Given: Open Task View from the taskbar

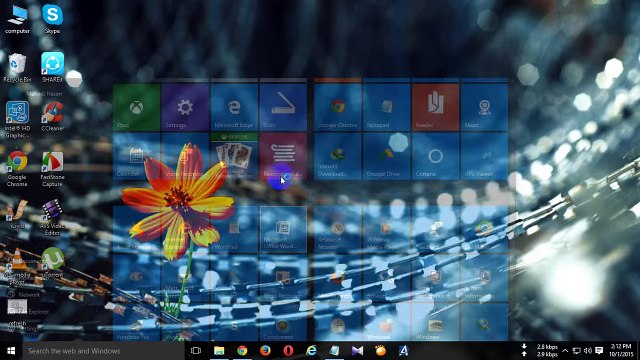Looking at the screenshot, I should [196, 351].
